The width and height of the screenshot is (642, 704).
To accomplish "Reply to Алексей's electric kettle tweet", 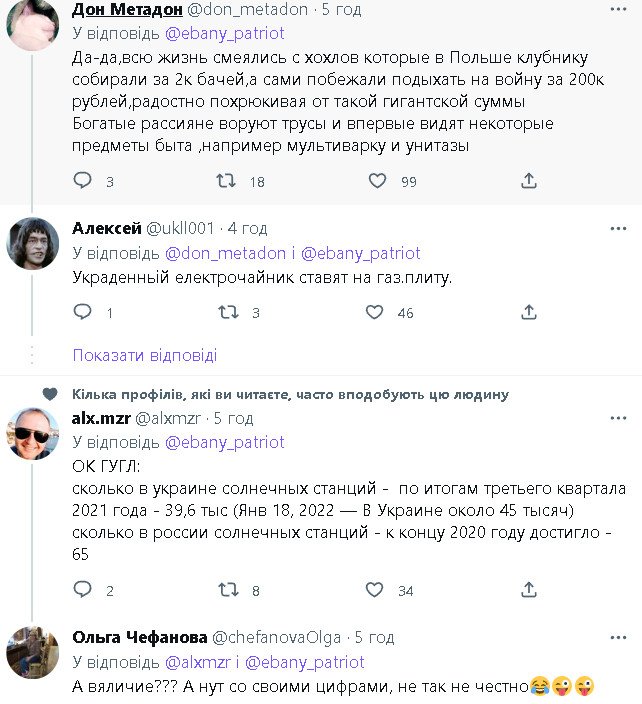I will (83, 312).
